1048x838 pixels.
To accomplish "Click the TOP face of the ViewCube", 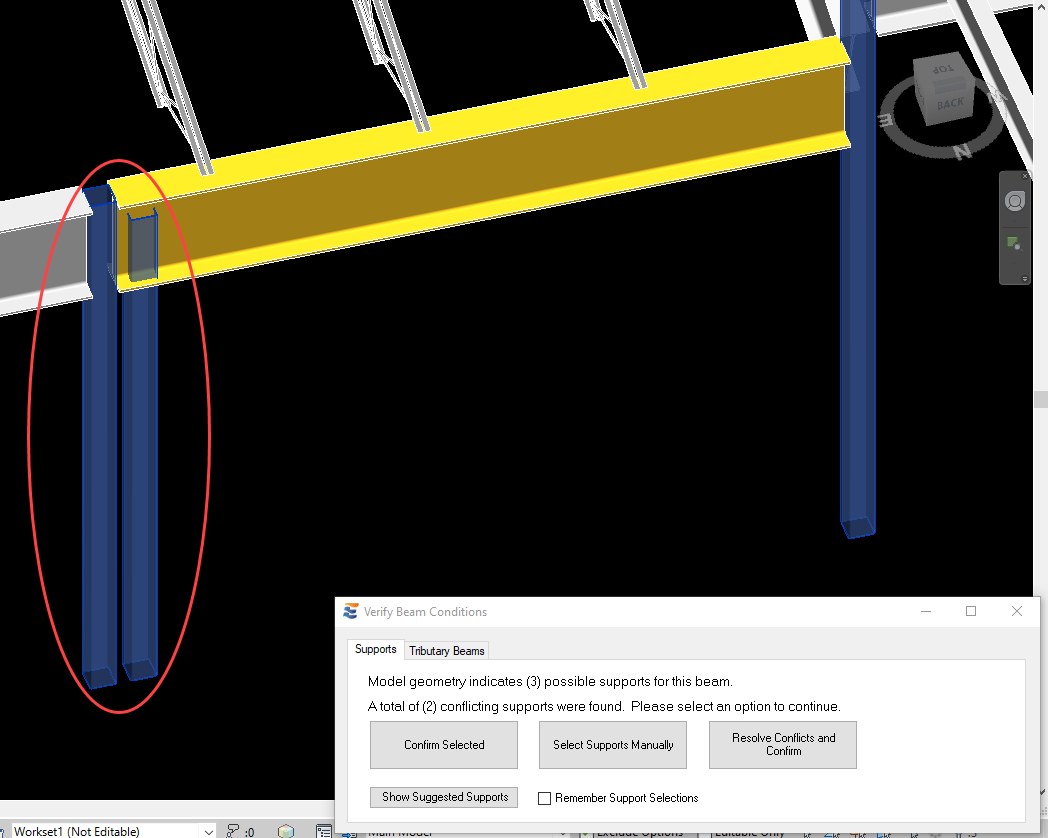I will pos(943,71).
